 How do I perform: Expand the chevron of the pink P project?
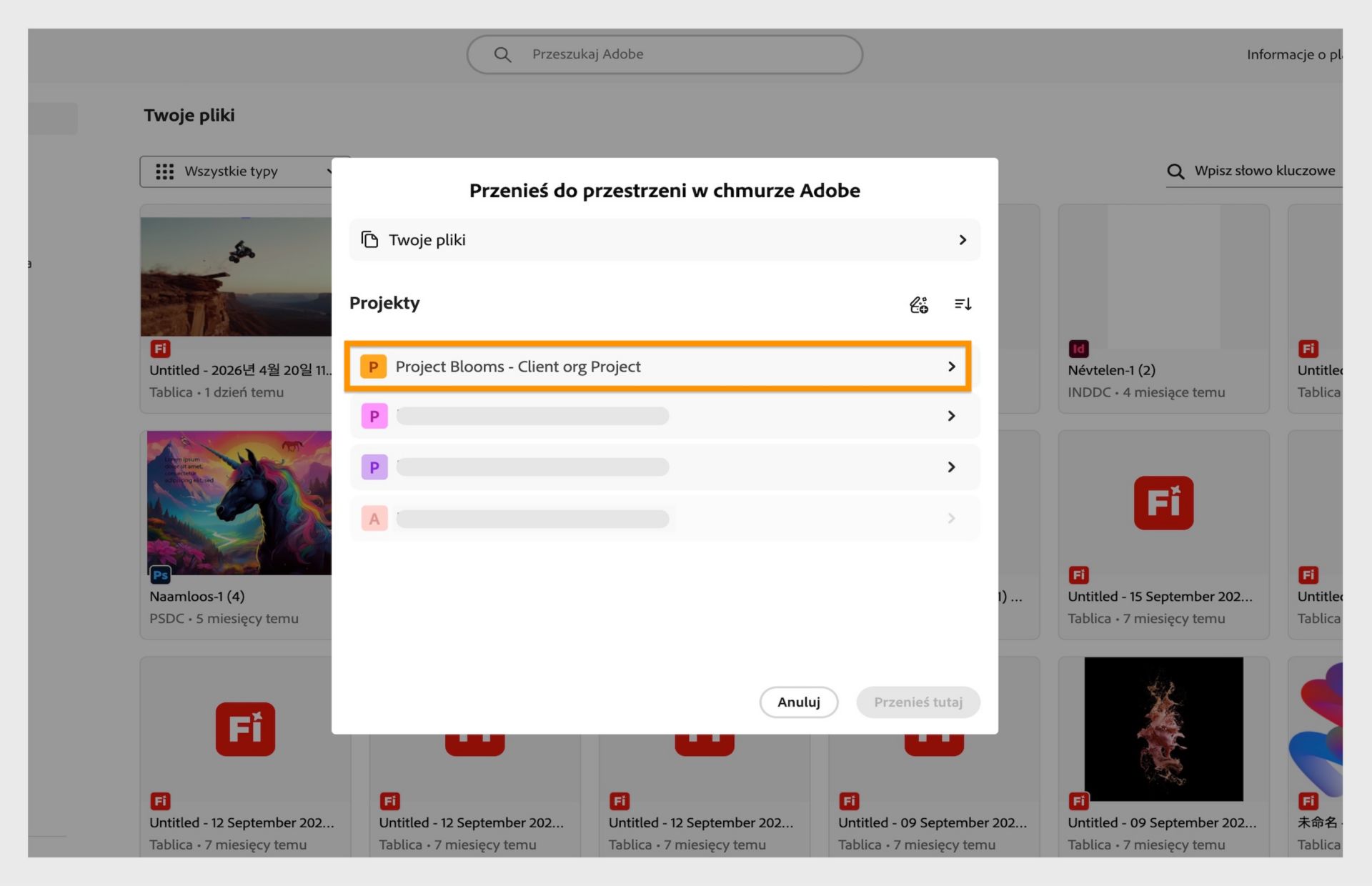pos(951,416)
